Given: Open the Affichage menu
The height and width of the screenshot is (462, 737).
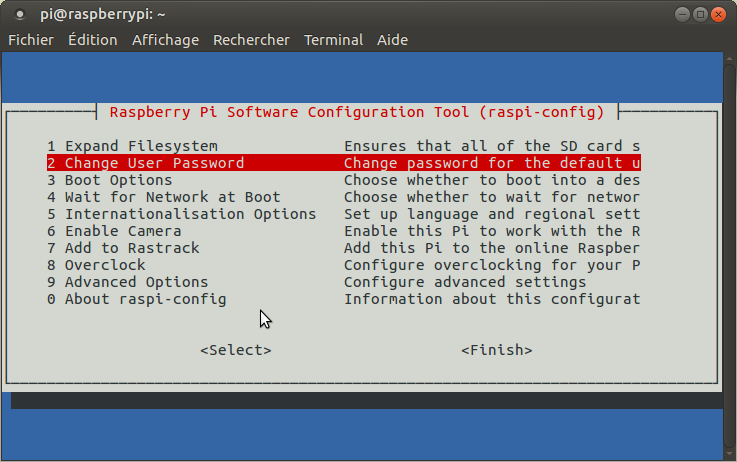Looking at the screenshot, I should point(165,40).
